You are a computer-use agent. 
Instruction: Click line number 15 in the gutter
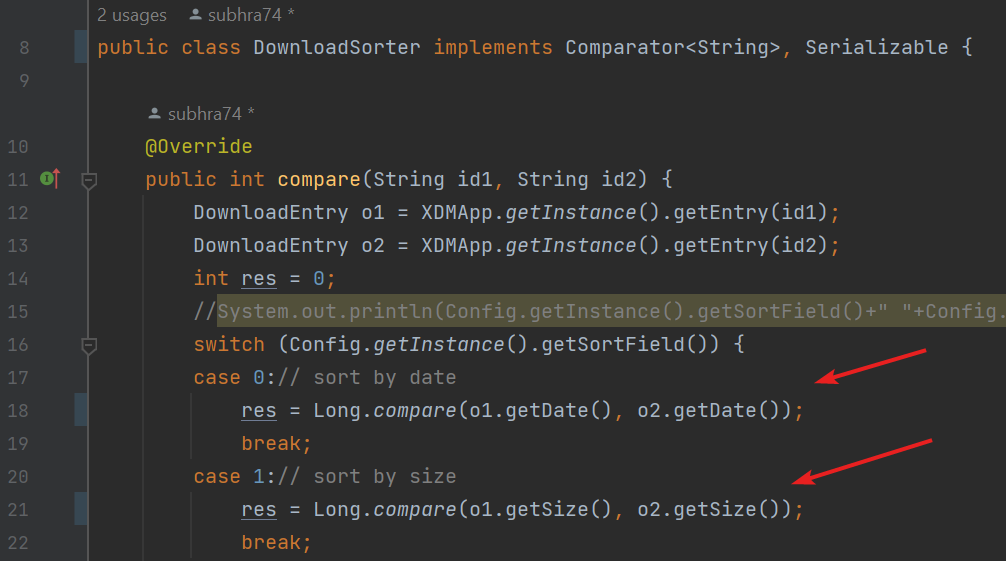click(18, 312)
